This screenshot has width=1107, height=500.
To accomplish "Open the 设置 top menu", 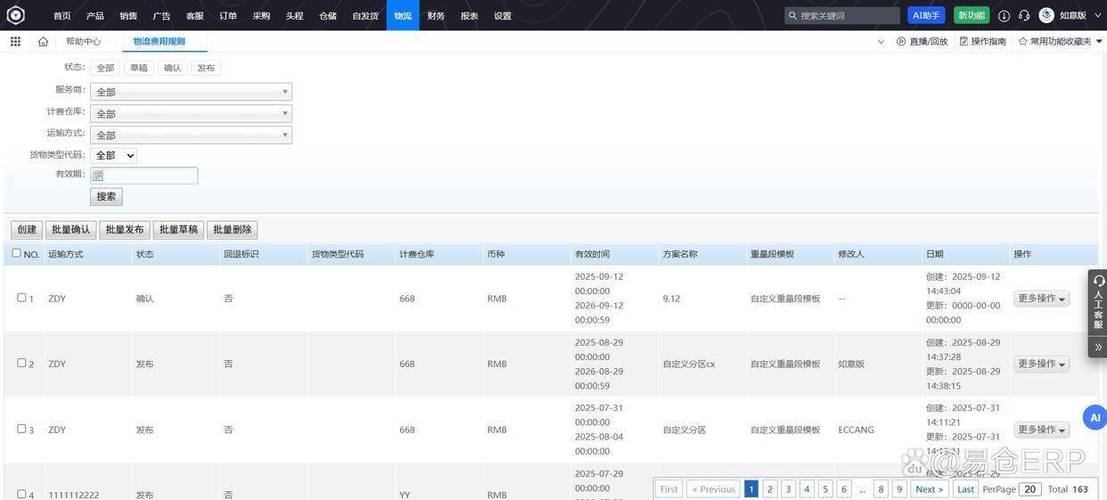I will (x=503, y=16).
